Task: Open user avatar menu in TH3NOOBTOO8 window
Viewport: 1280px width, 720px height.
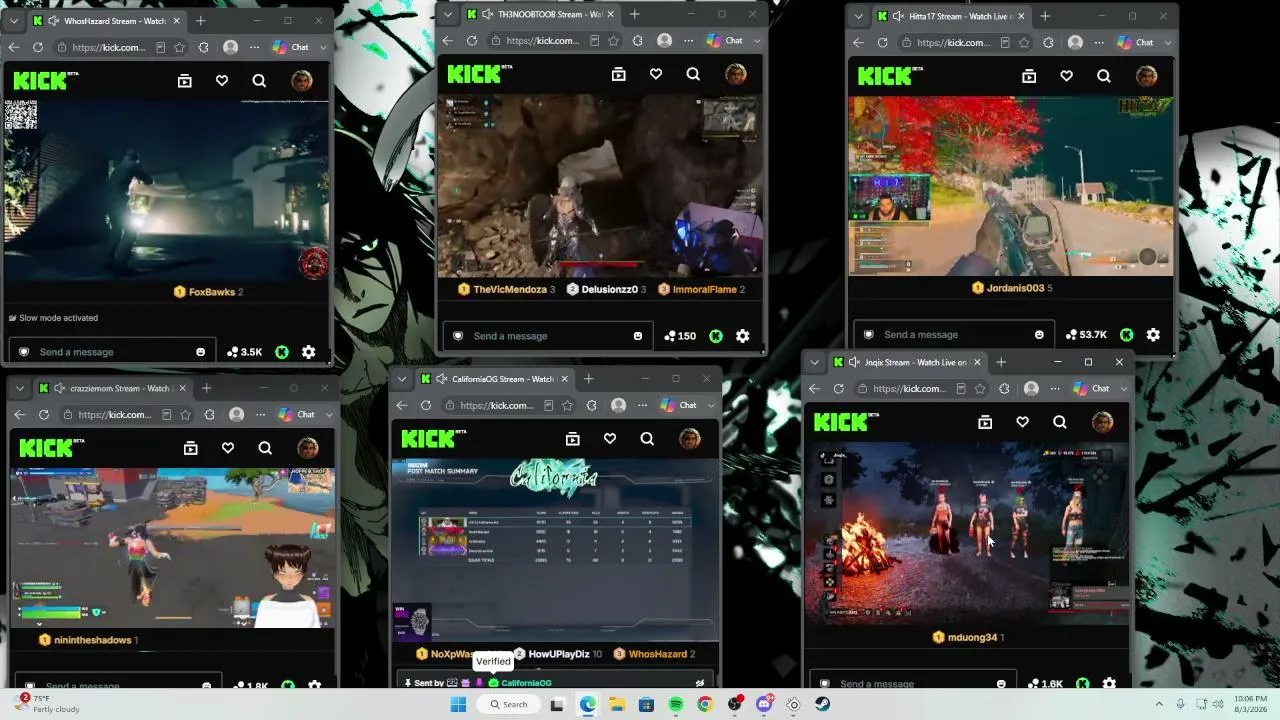Action: [735, 74]
